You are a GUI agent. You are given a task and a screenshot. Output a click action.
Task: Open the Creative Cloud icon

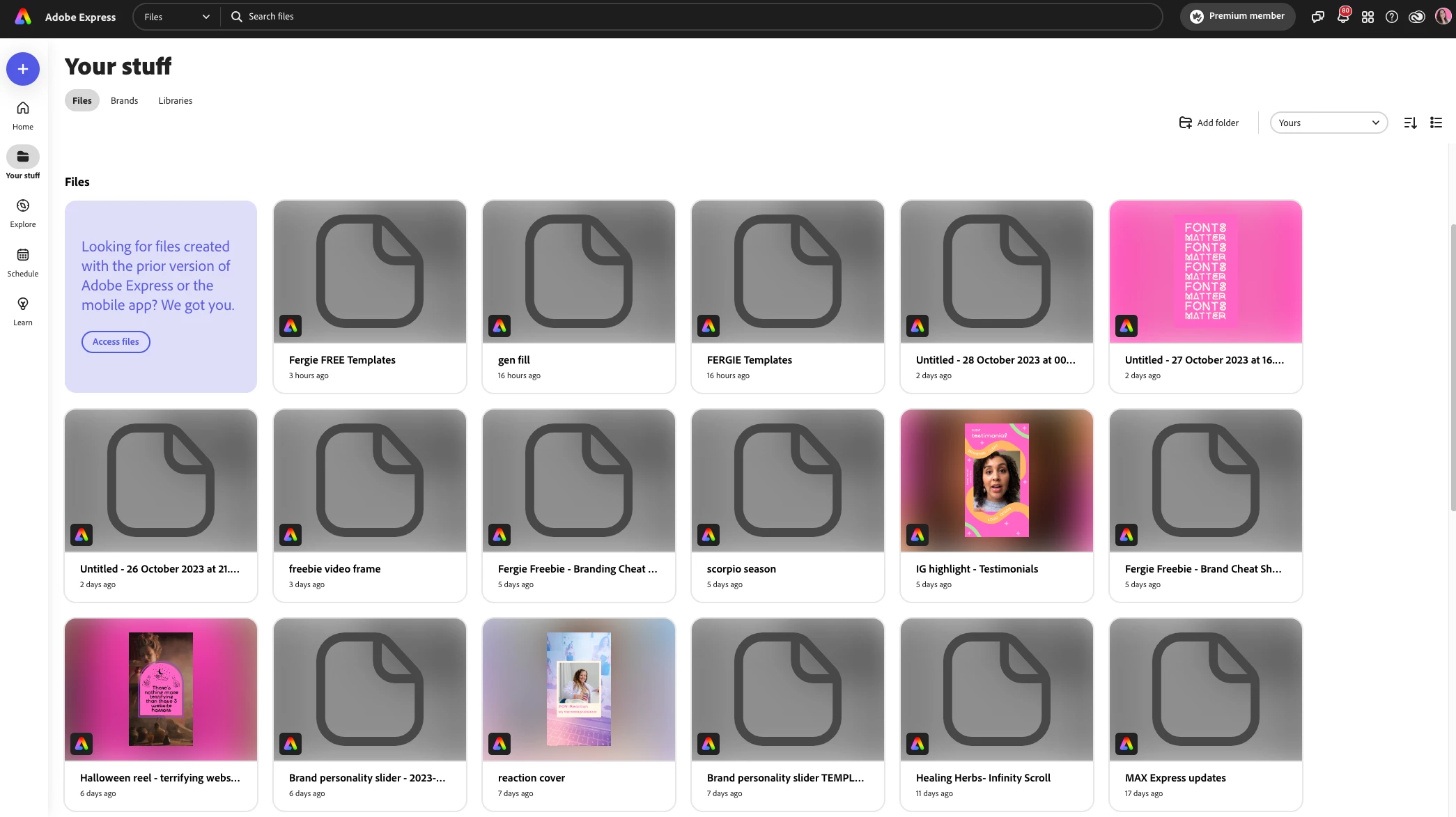click(x=1416, y=17)
